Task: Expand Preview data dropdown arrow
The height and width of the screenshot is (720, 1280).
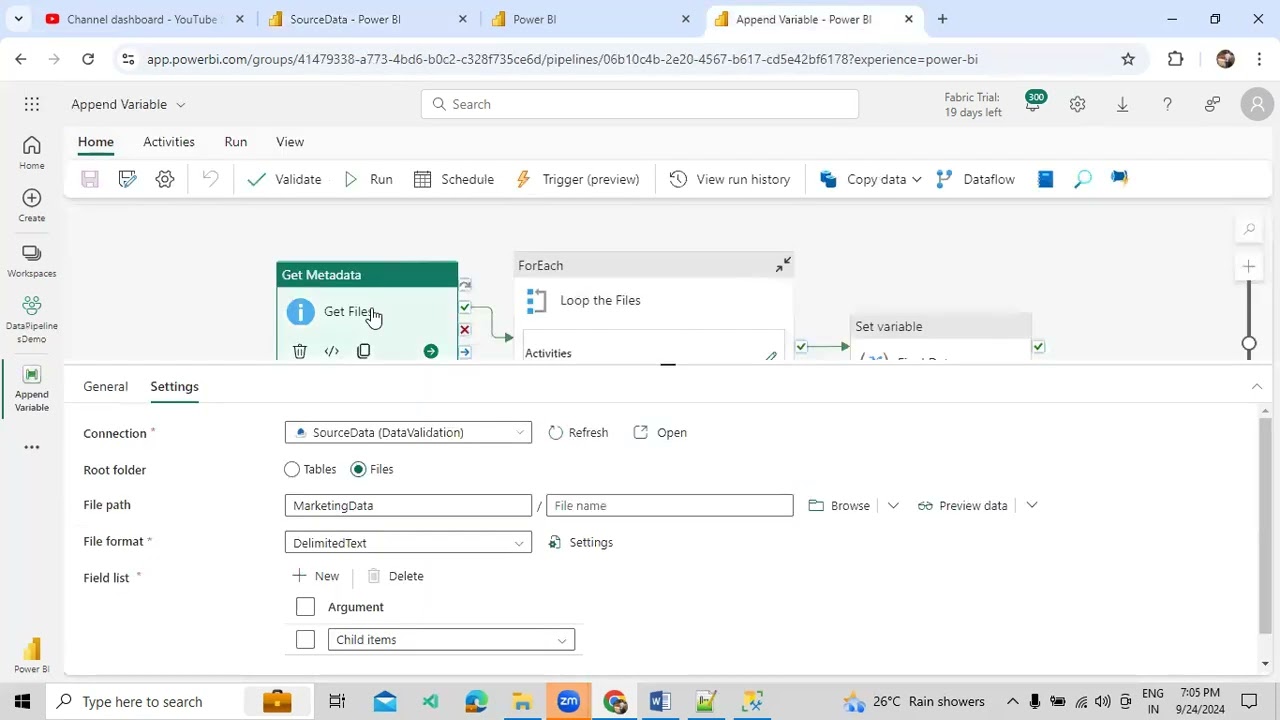Action: click(x=1032, y=506)
